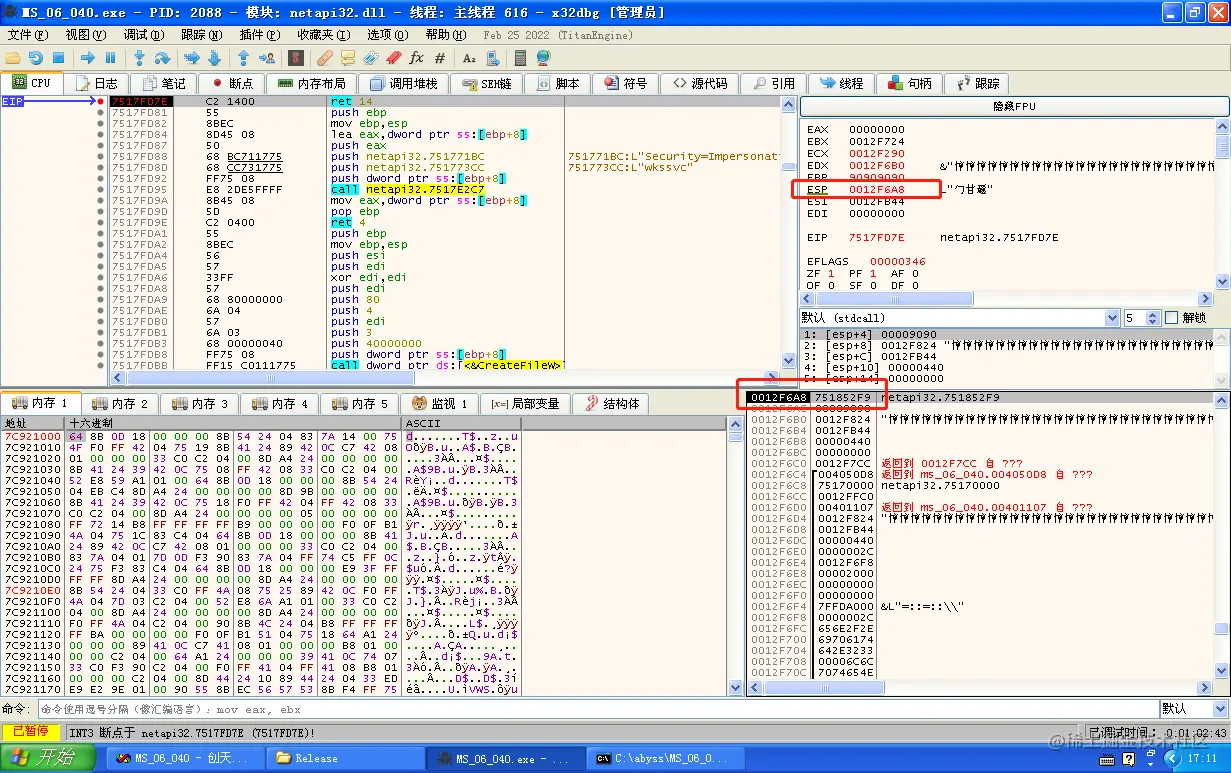Click the fx functions icon
The width and height of the screenshot is (1231, 773).
tap(416, 58)
